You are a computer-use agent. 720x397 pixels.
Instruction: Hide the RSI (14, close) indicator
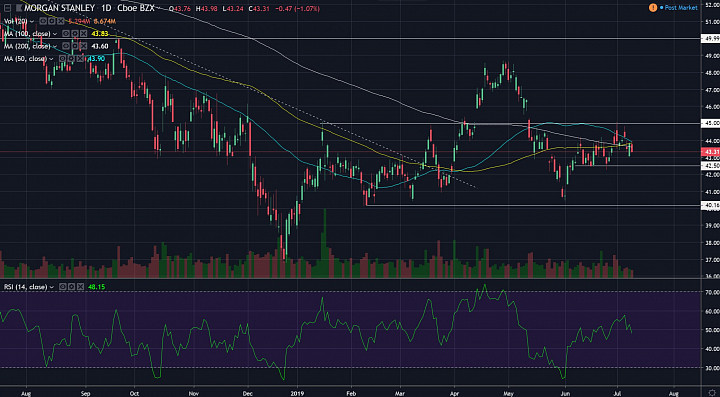click(62, 287)
